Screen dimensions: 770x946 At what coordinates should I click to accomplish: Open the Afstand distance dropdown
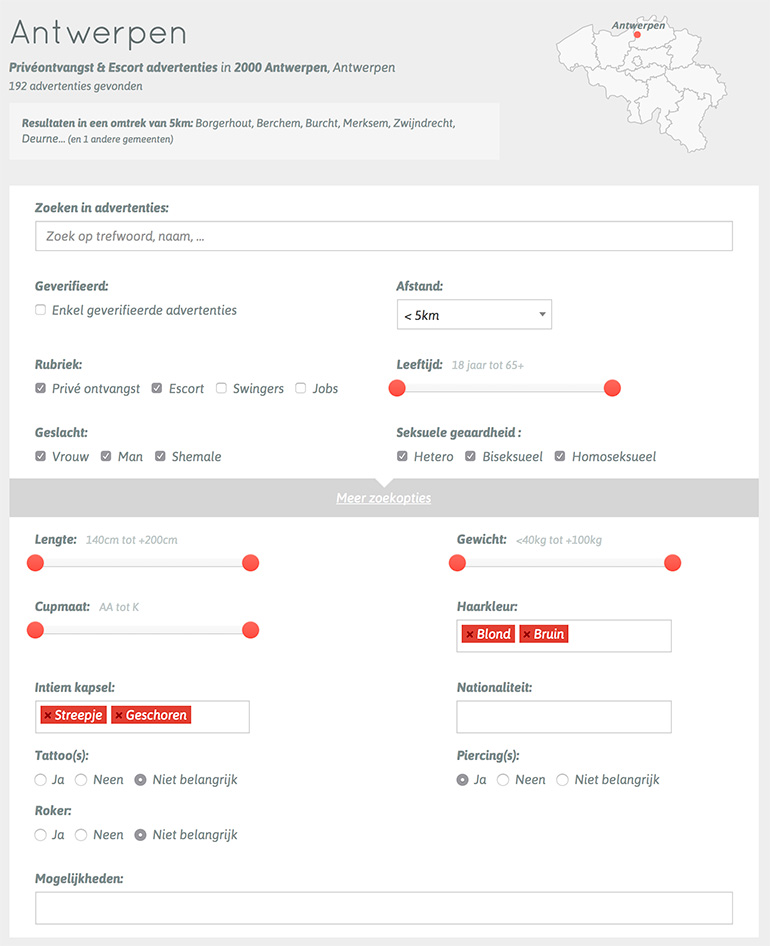tap(474, 315)
